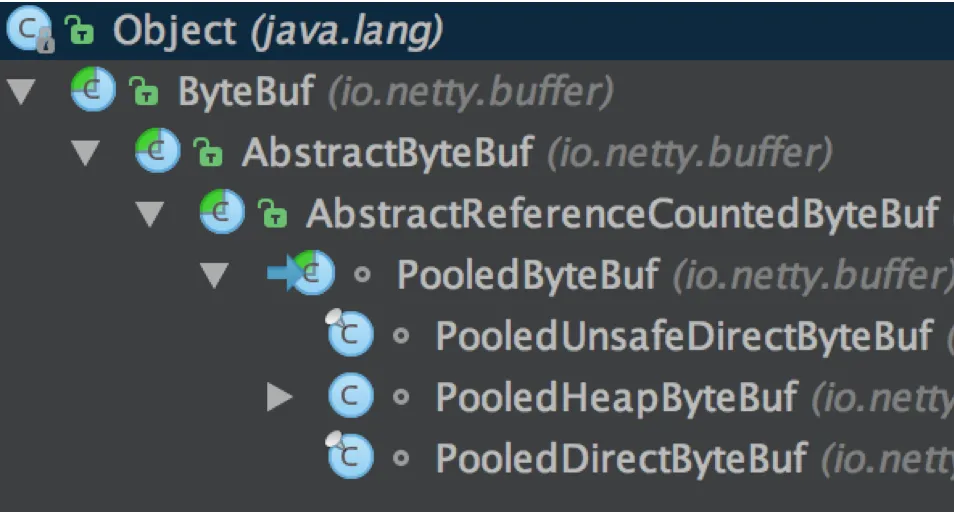Collapse the ByteBuf tree node
Viewport: 954px width, 512px height.
click(x=21, y=92)
